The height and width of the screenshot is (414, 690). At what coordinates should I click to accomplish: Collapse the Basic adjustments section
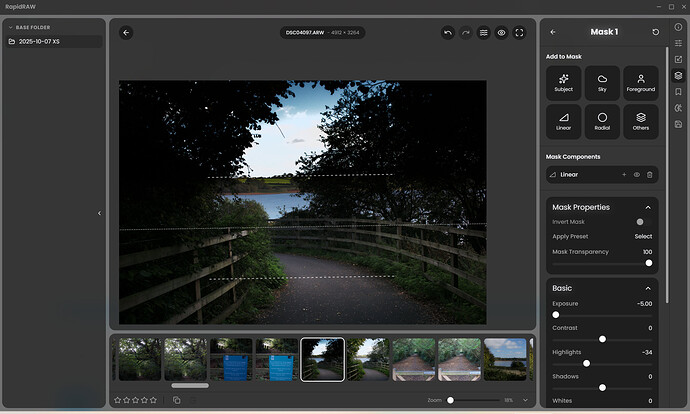648,288
